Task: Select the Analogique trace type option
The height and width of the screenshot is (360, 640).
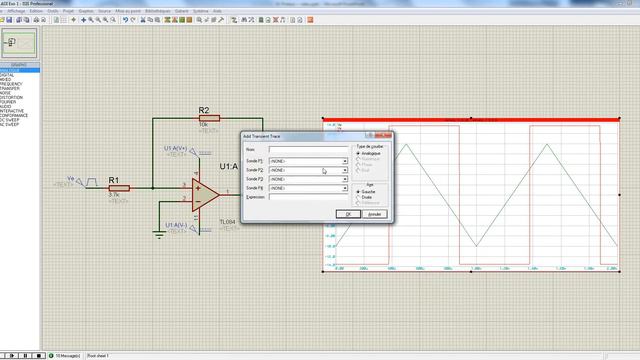Action: click(358, 153)
